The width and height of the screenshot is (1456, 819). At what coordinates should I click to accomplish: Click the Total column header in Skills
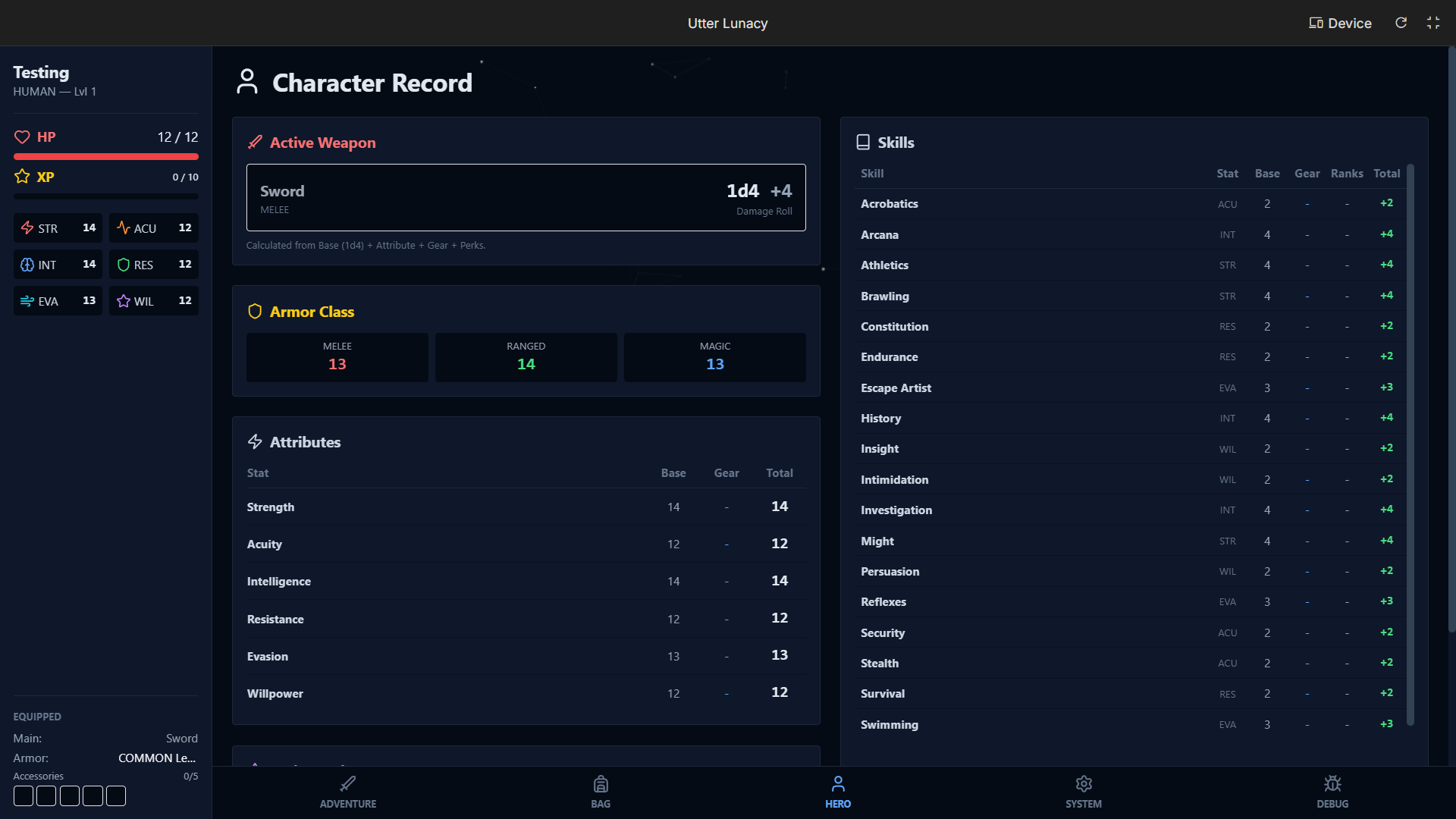click(x=1386, y=174)
